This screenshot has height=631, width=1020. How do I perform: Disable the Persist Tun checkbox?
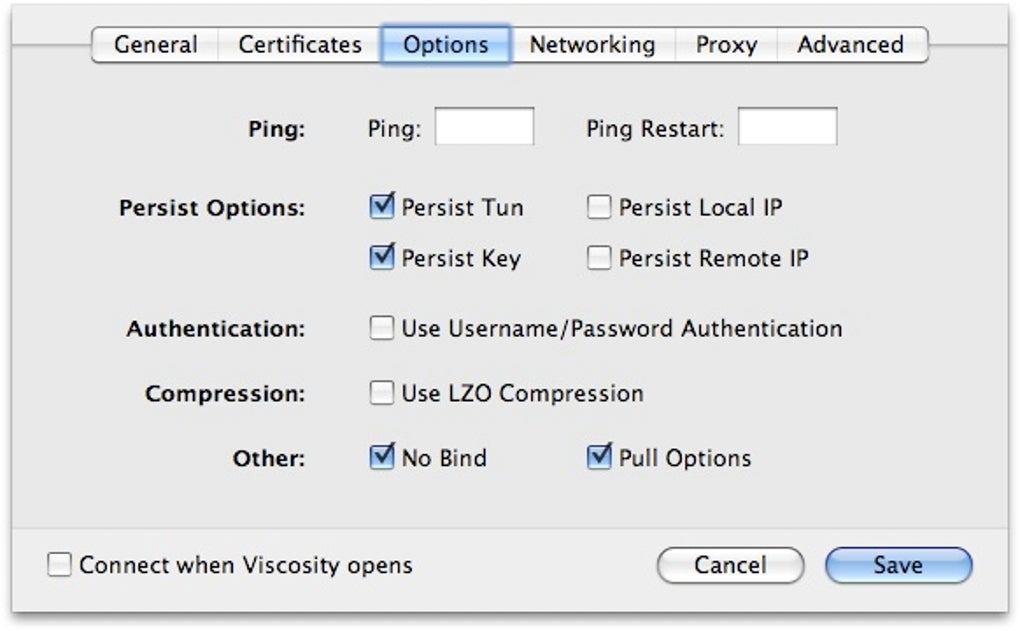tap(382, 207)
